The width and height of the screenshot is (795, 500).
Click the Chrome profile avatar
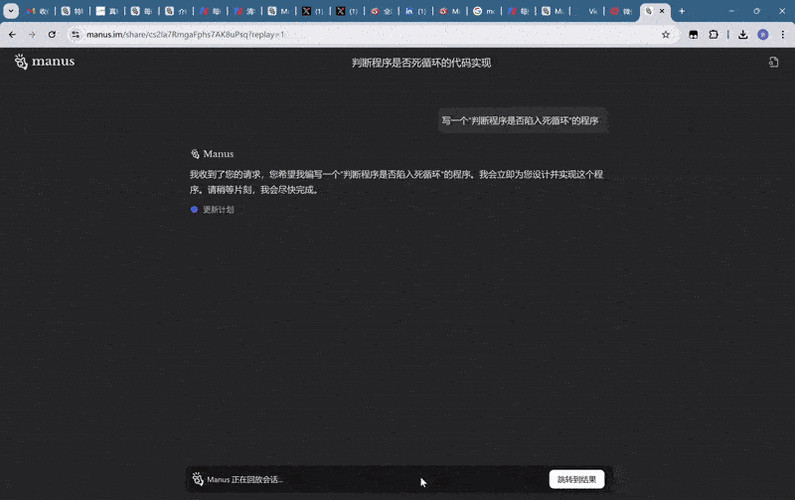pos(763,34)
